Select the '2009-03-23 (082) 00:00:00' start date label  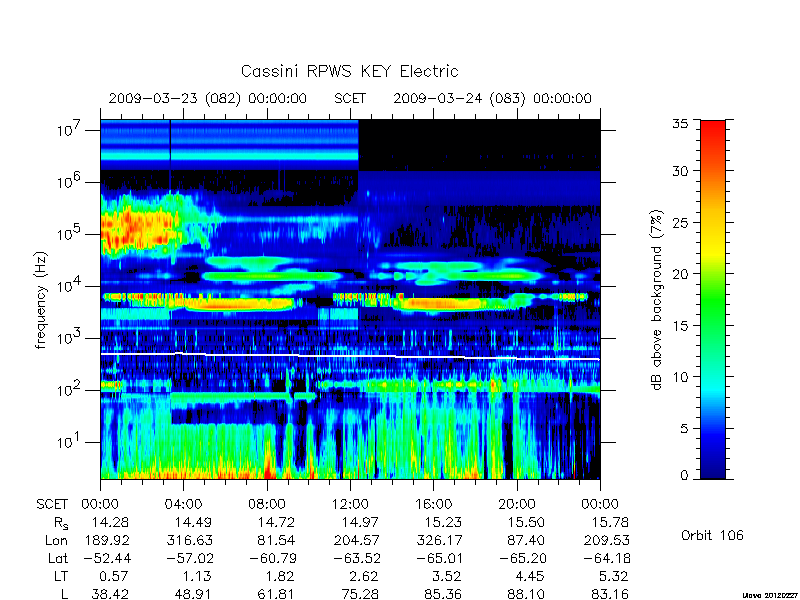208,98
